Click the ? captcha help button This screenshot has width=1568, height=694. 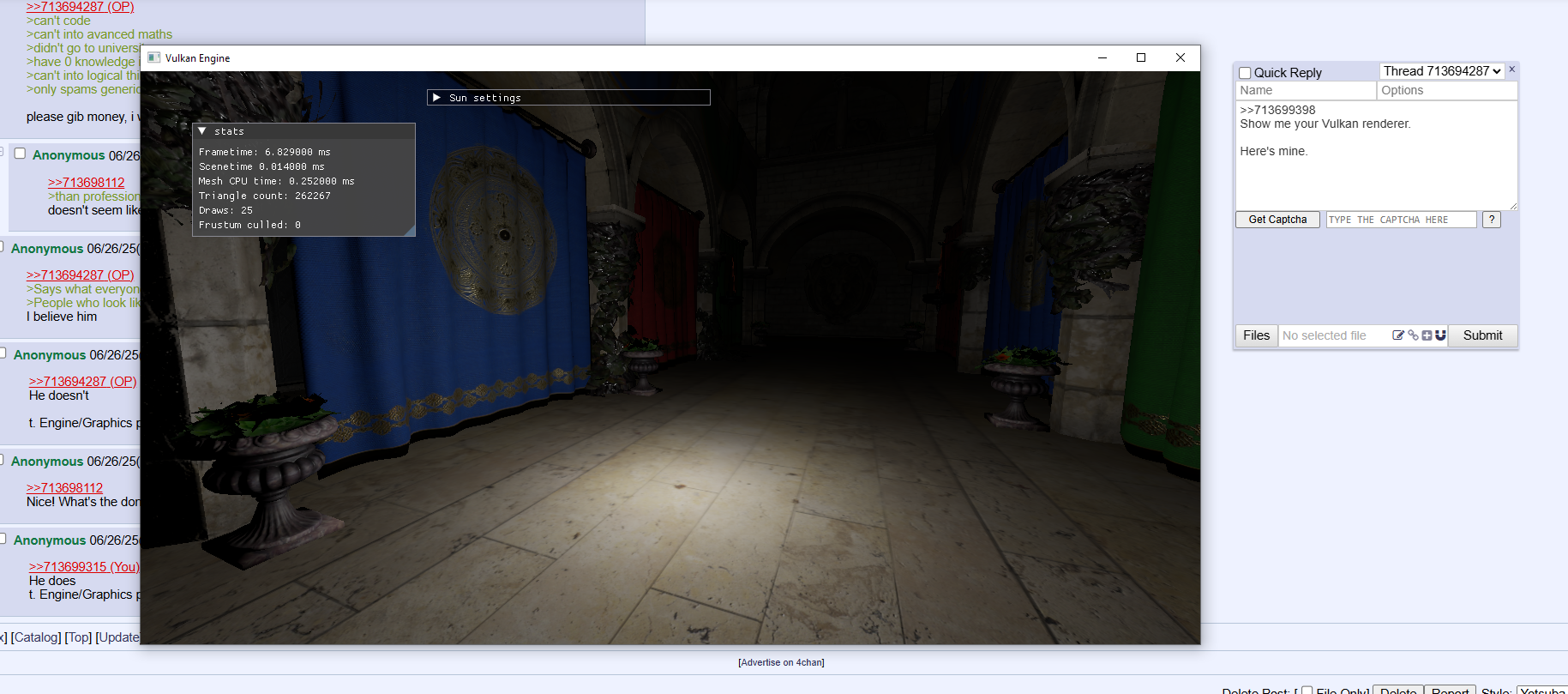click(1492, 220)
